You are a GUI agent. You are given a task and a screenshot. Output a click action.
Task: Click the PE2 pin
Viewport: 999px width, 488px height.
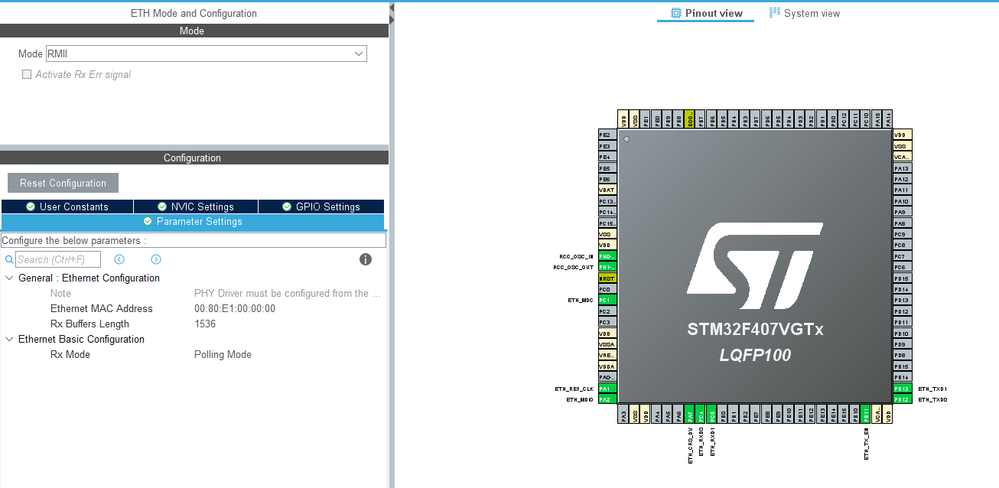tap(608, 135)
